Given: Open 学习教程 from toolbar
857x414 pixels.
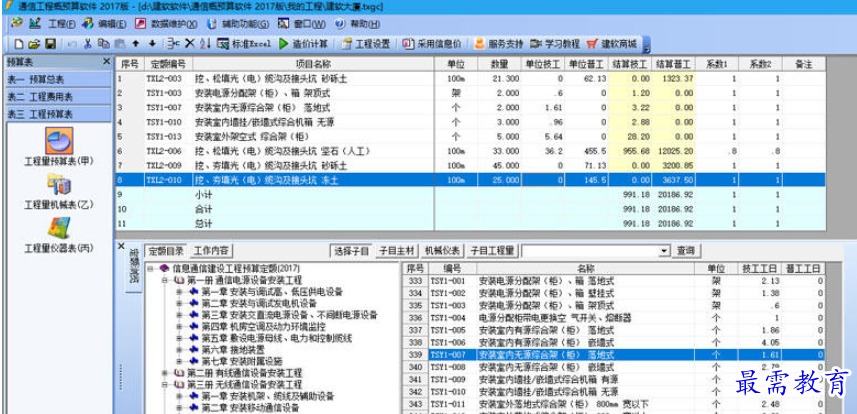Looking at the screenshot, I should tap(555, 44).
